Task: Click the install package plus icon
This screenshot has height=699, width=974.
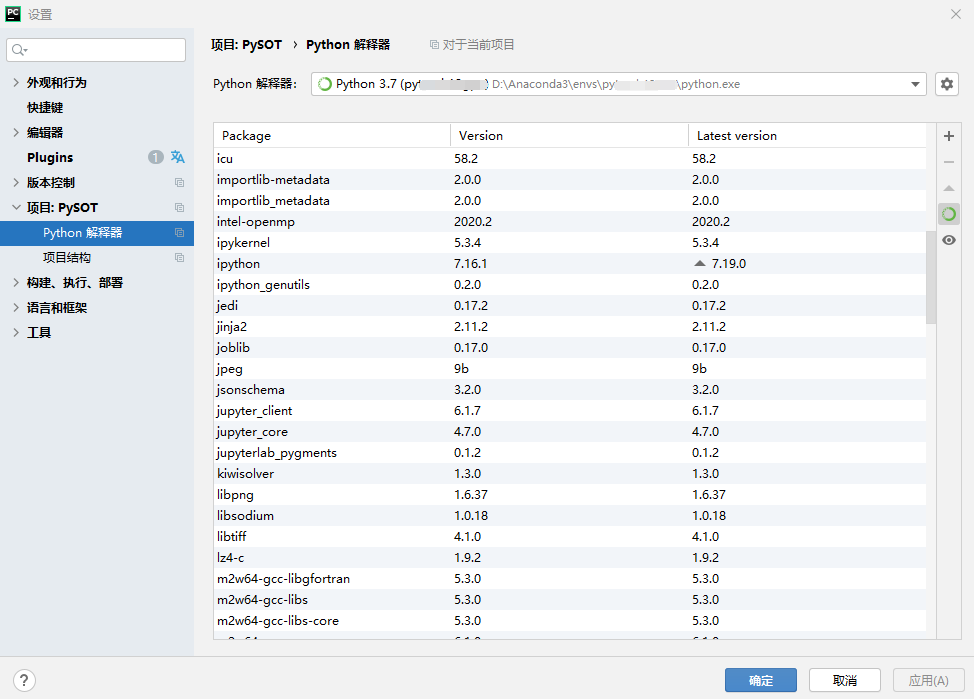Action: [949, 136]
